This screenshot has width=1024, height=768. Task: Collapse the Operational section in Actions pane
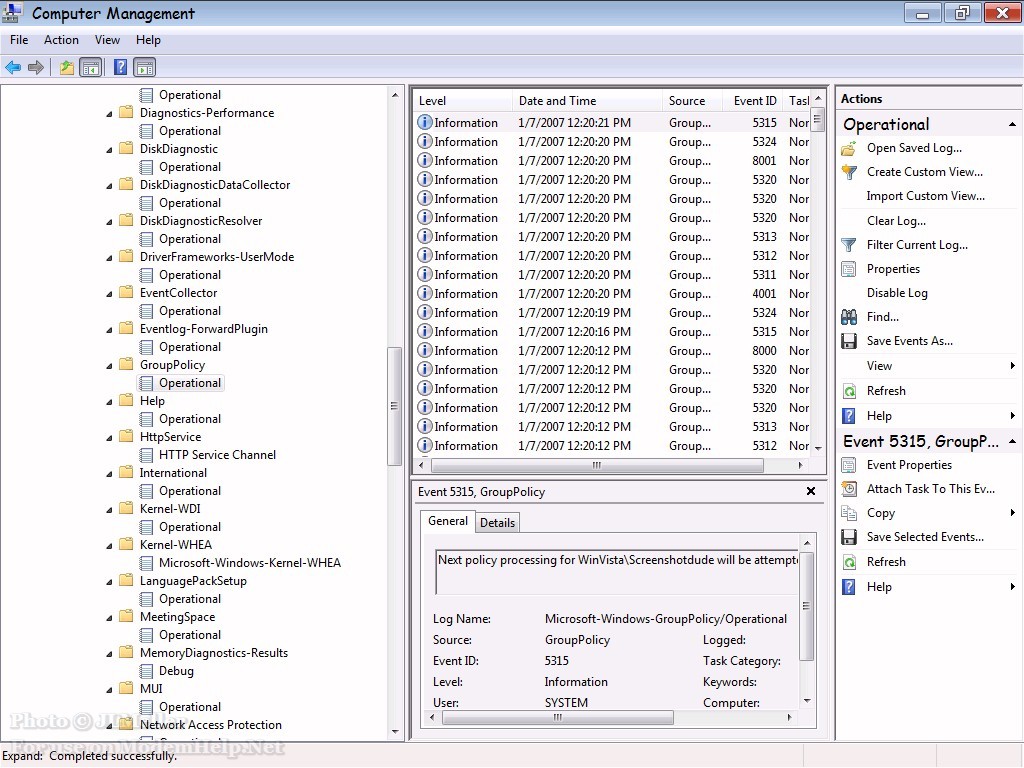click(x=1012, y=125)
